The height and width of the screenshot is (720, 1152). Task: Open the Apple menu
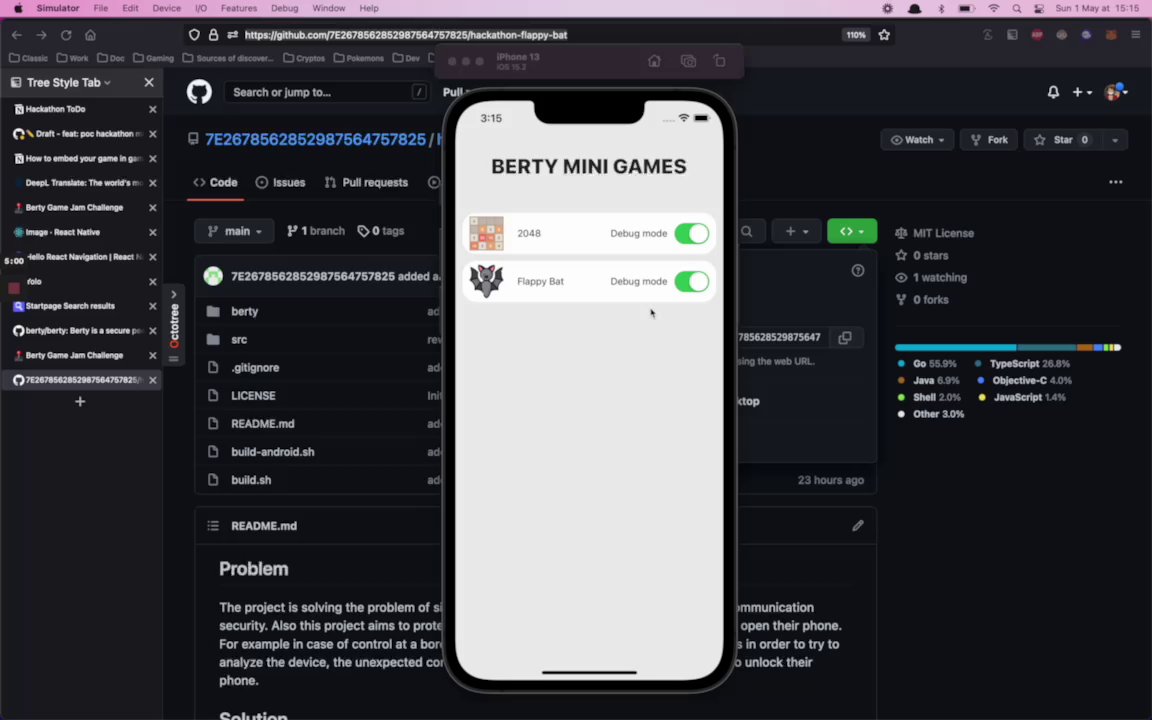point(18,8)
